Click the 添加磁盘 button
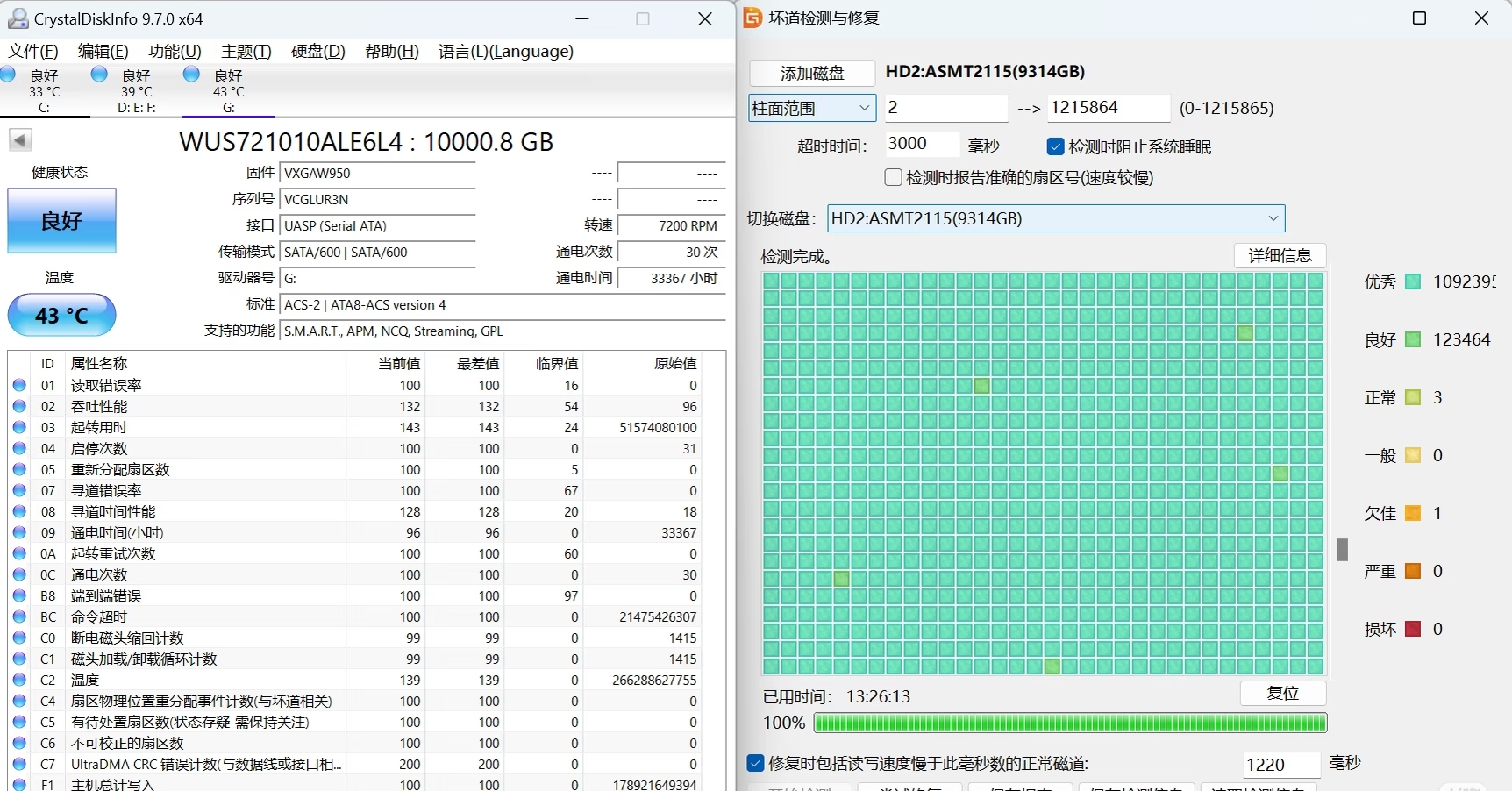1512x791 pixels. tap(812, 73)
